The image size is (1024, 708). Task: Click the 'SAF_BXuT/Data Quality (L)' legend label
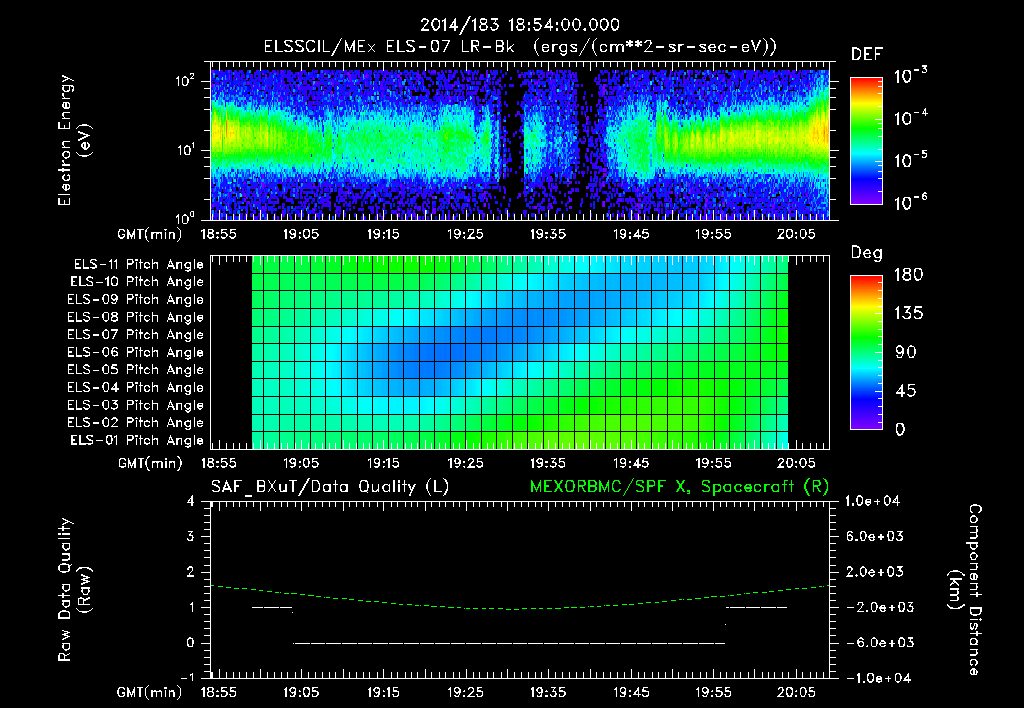(330, 487)
